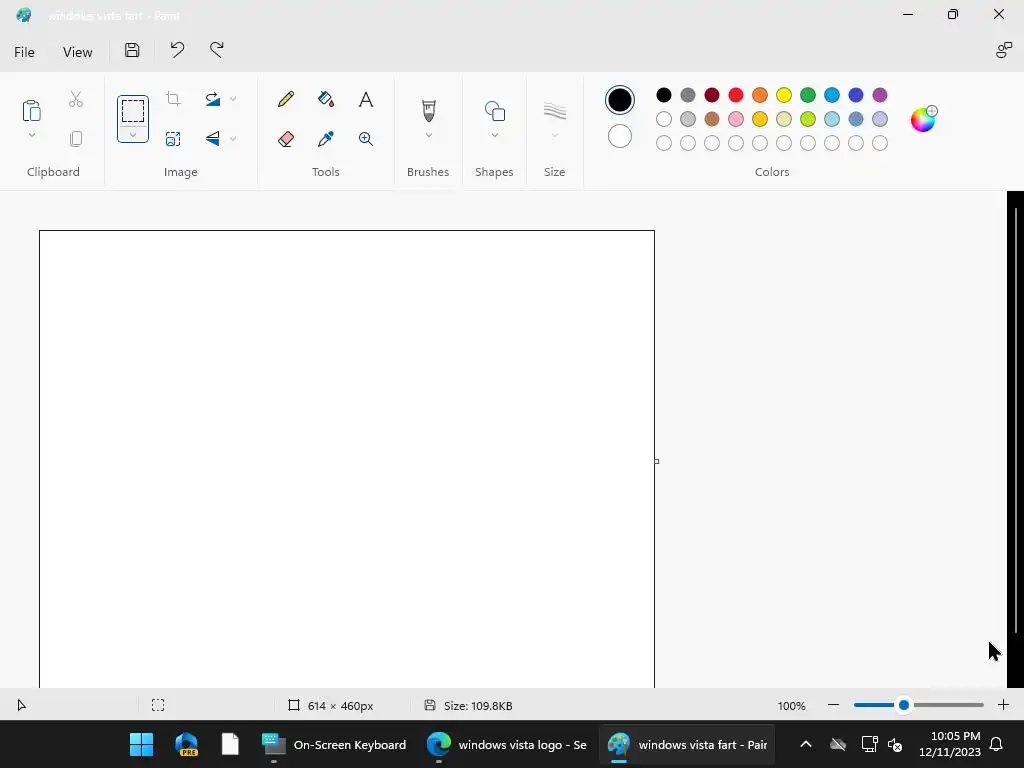
Task: Click the Size: 109.8KB status text
Action: point(478,706)
